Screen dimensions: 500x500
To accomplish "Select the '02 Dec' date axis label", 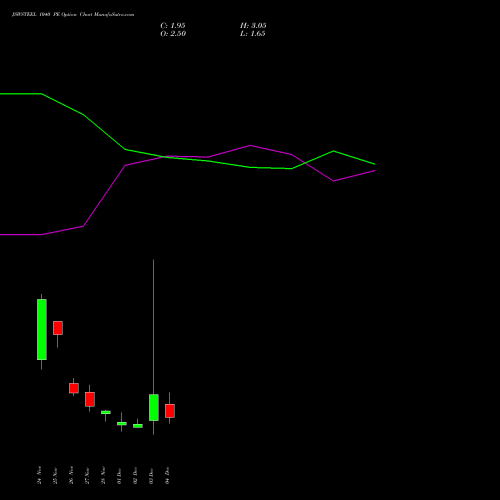I will 135,476.
